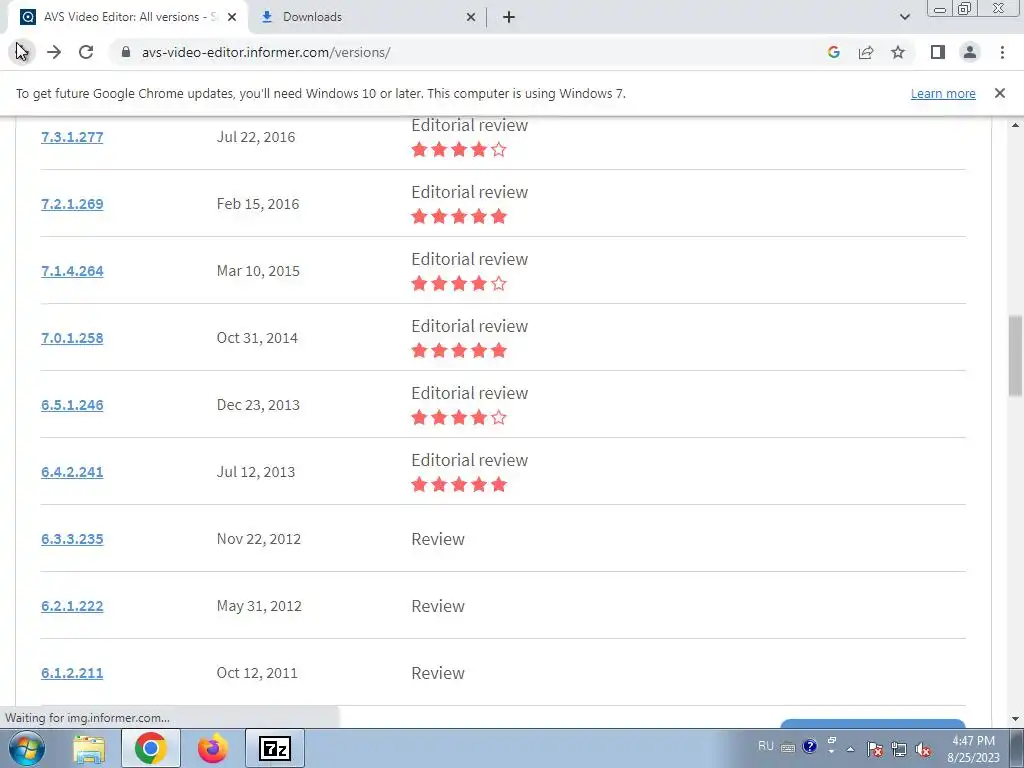This screenshot has height=768, width=1024.
Task: Click Review text for Nov 22, 2012
Action: point(438,539)
